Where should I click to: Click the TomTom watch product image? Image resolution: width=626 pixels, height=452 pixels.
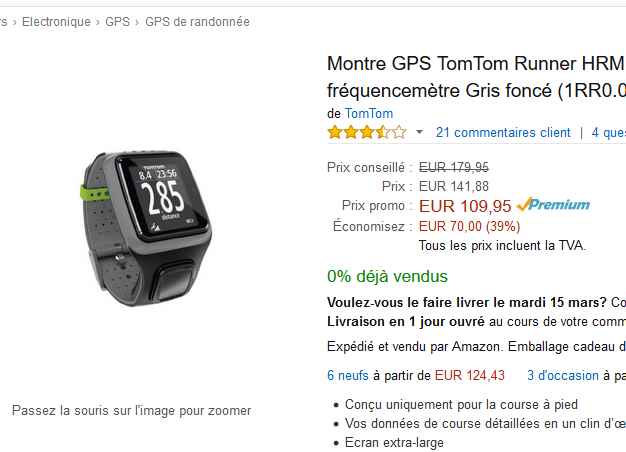pos(146,228)
